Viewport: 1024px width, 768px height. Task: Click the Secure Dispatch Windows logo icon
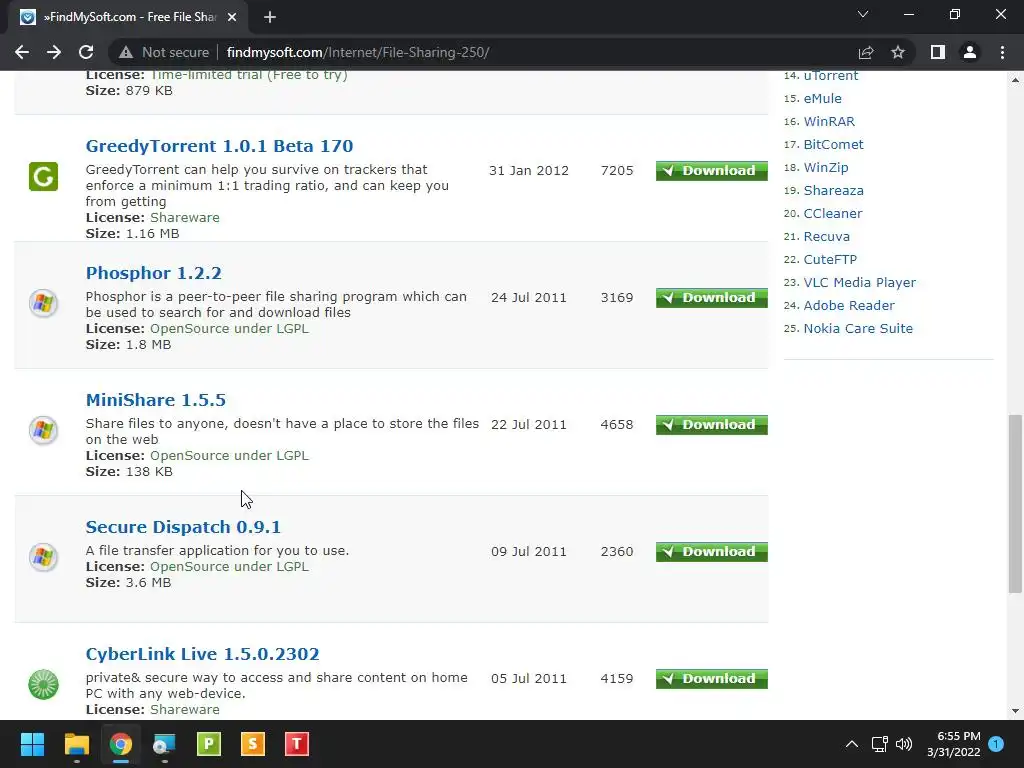click(x=43, y=558)
